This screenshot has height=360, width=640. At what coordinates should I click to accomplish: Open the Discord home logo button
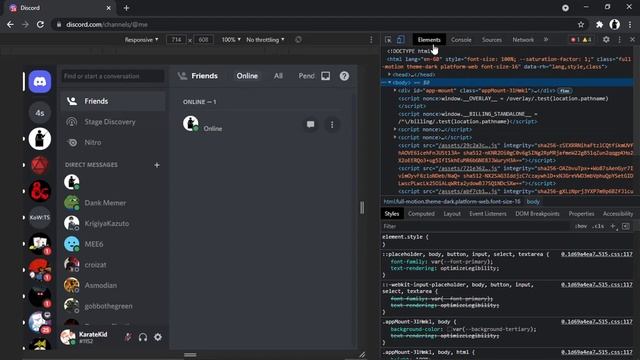coord(40,82)
